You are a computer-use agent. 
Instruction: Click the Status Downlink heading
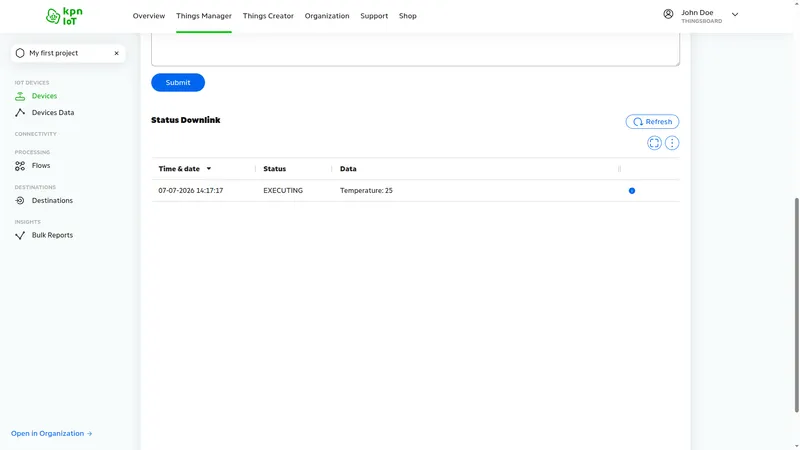(186, 120)
